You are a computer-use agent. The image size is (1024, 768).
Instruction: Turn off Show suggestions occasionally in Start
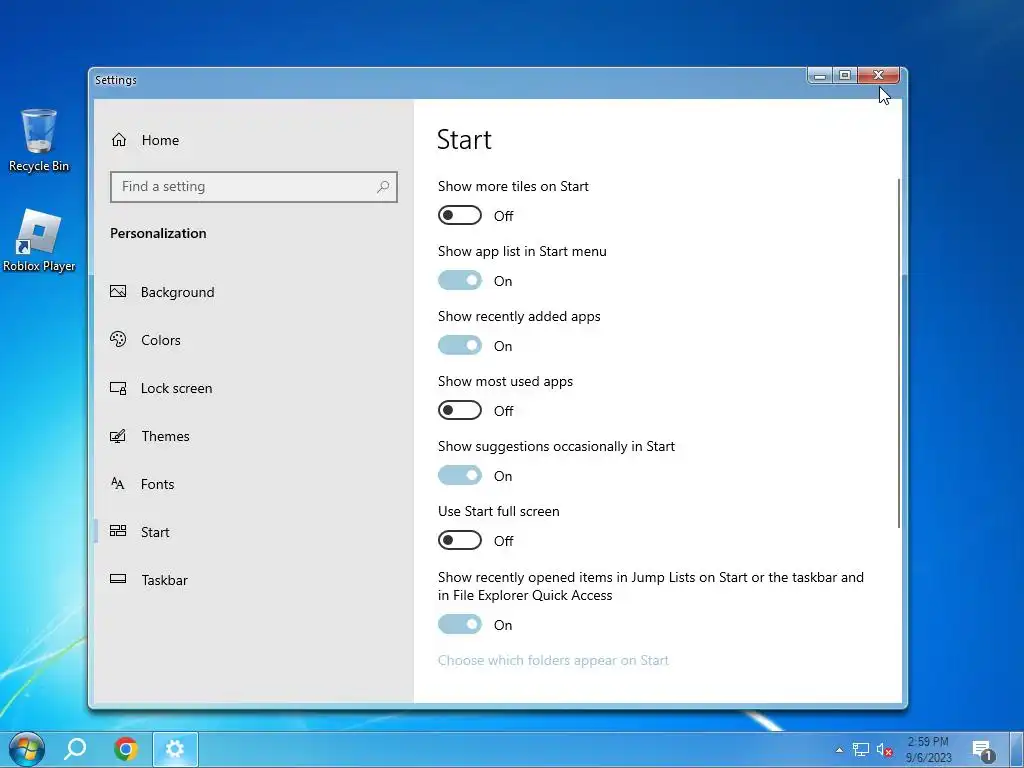click(x=460, y=475)
